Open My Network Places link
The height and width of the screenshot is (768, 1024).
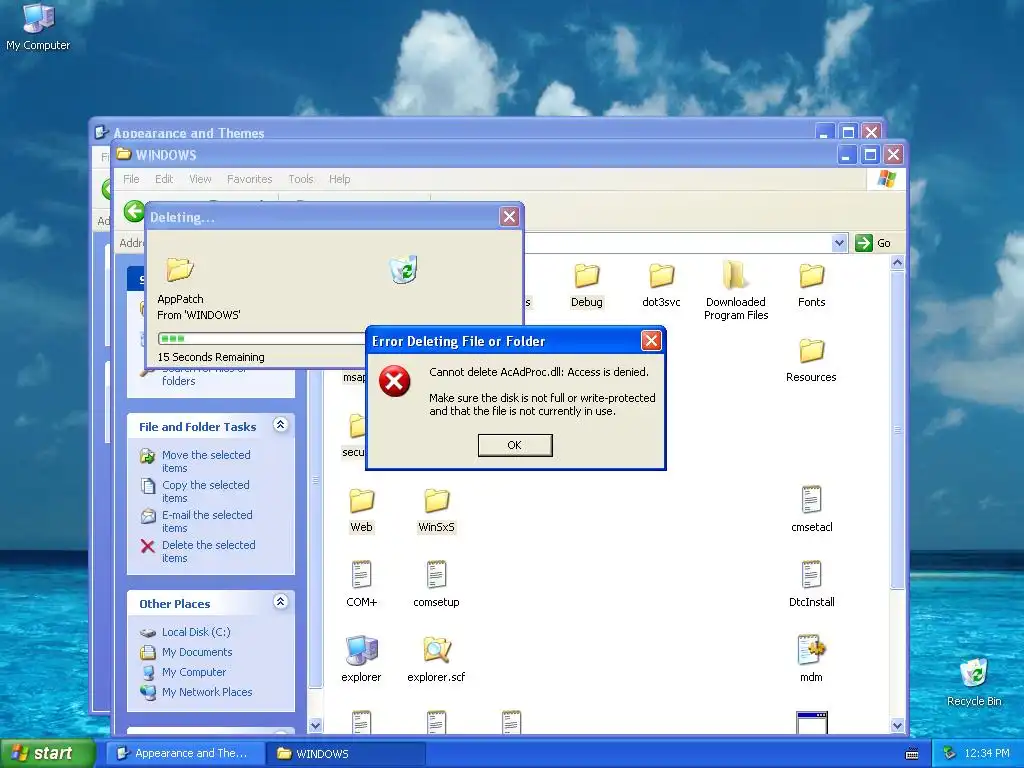206,692
